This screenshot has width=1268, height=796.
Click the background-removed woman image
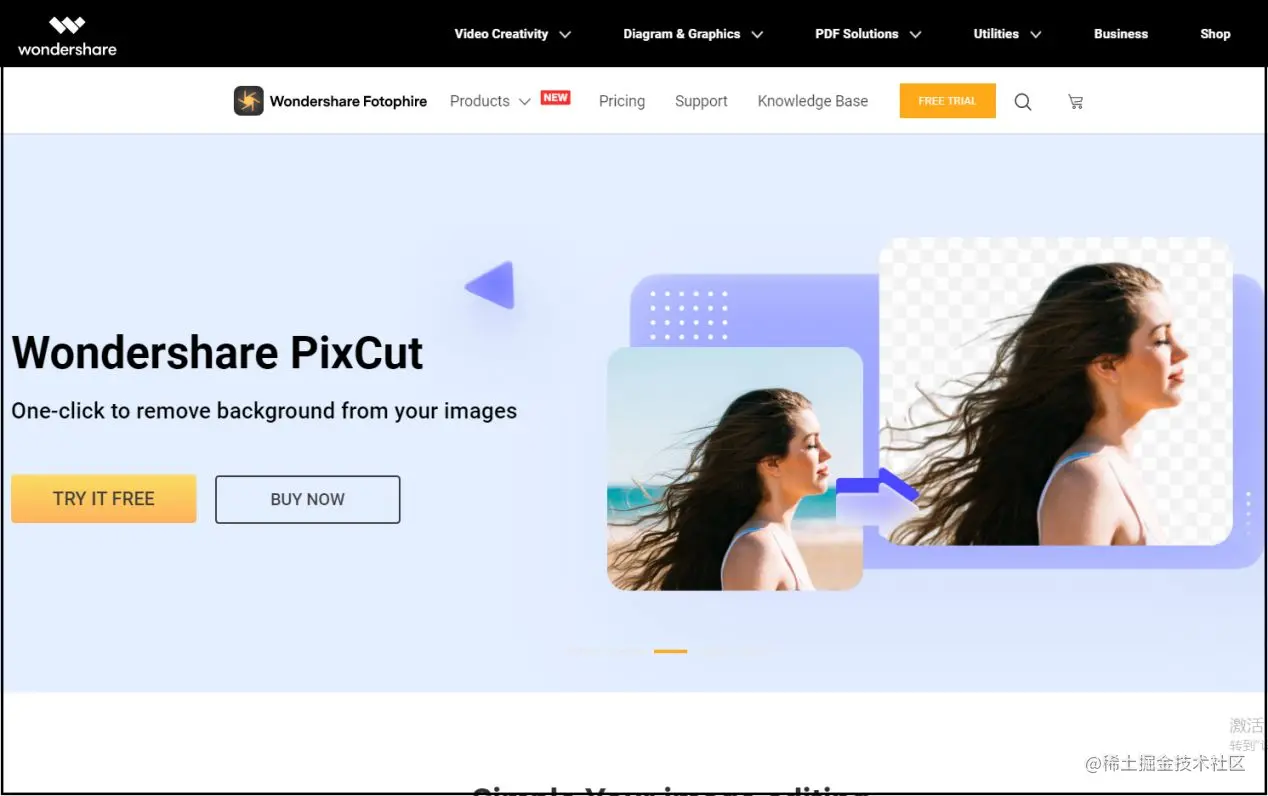pos(1055,391)
